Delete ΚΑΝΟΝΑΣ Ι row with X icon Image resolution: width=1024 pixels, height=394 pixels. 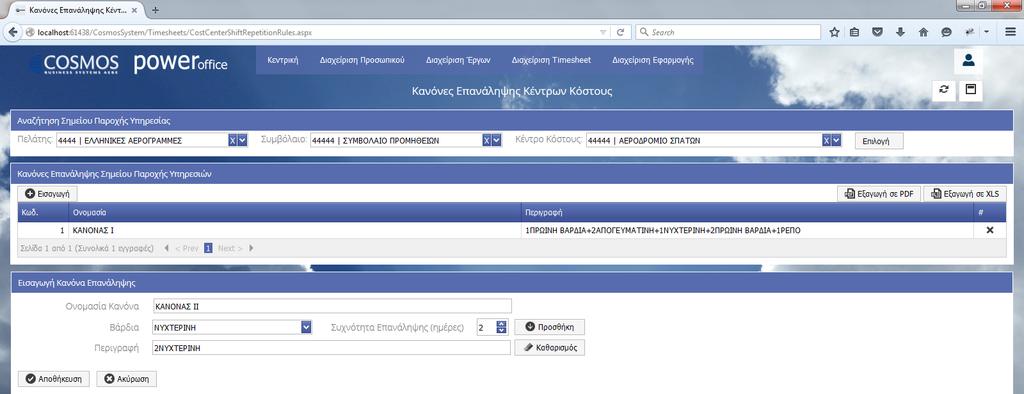click(x=990, y=230)
